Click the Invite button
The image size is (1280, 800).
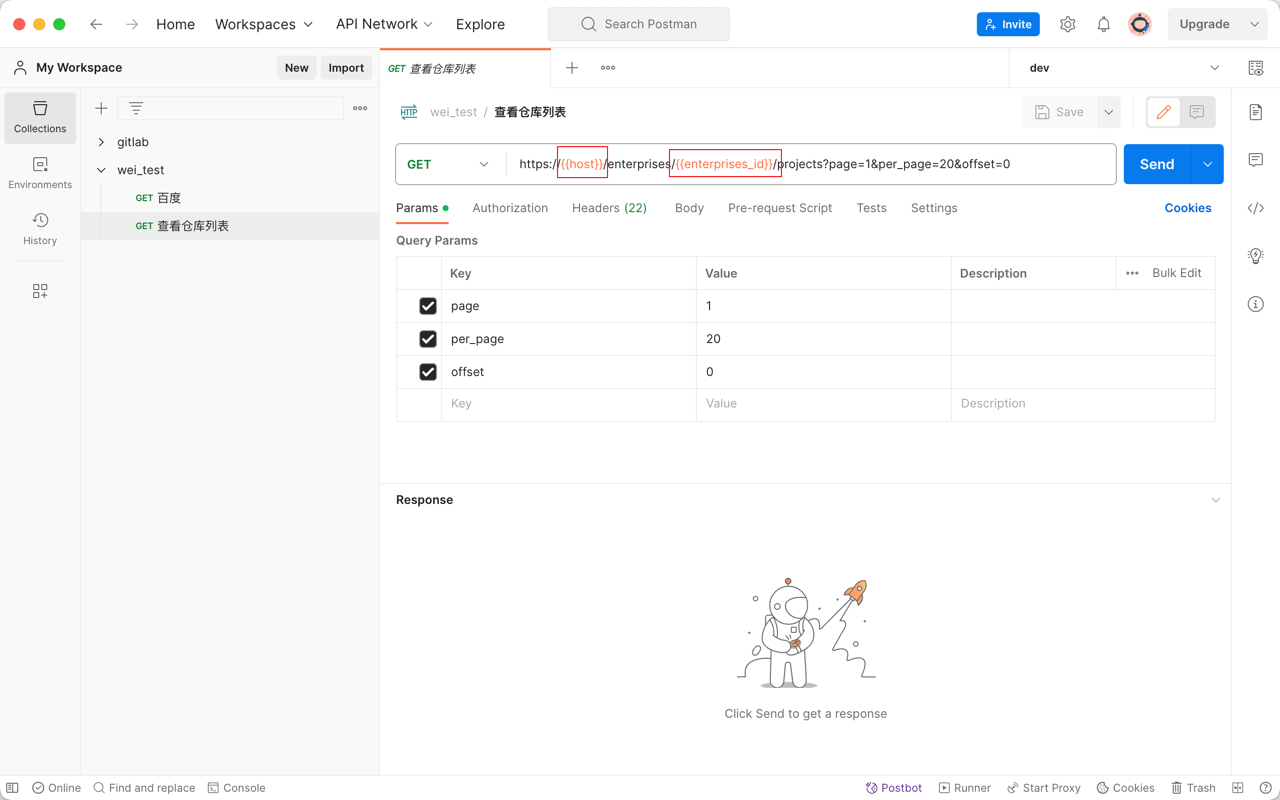tap(1008, 24)
